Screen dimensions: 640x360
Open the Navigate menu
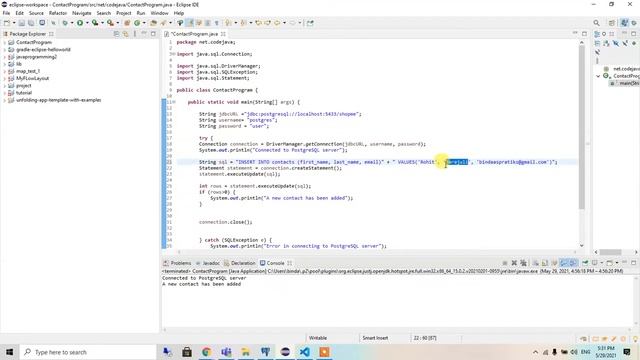[x=82, y=13]
